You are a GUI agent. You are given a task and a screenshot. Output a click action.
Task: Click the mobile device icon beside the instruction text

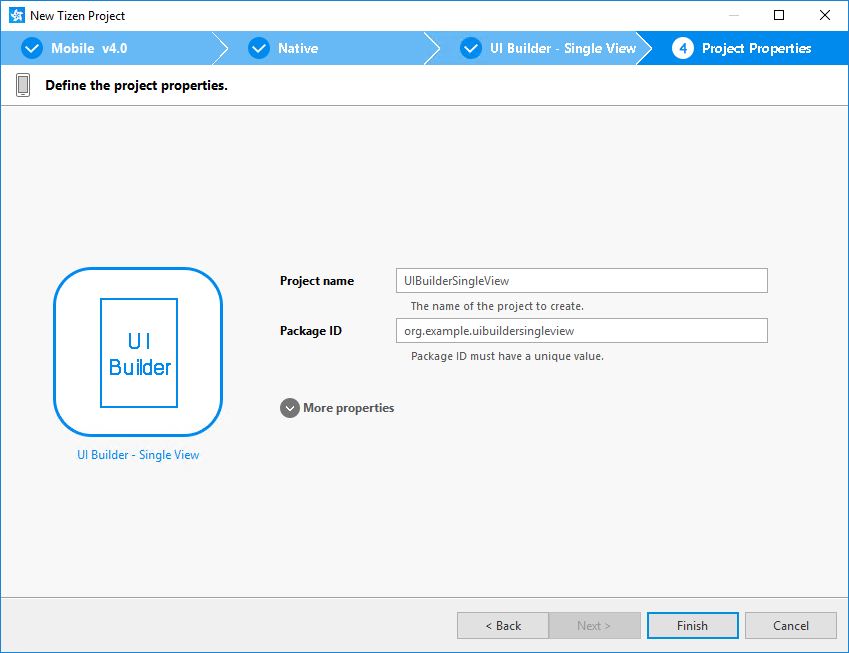22,85
